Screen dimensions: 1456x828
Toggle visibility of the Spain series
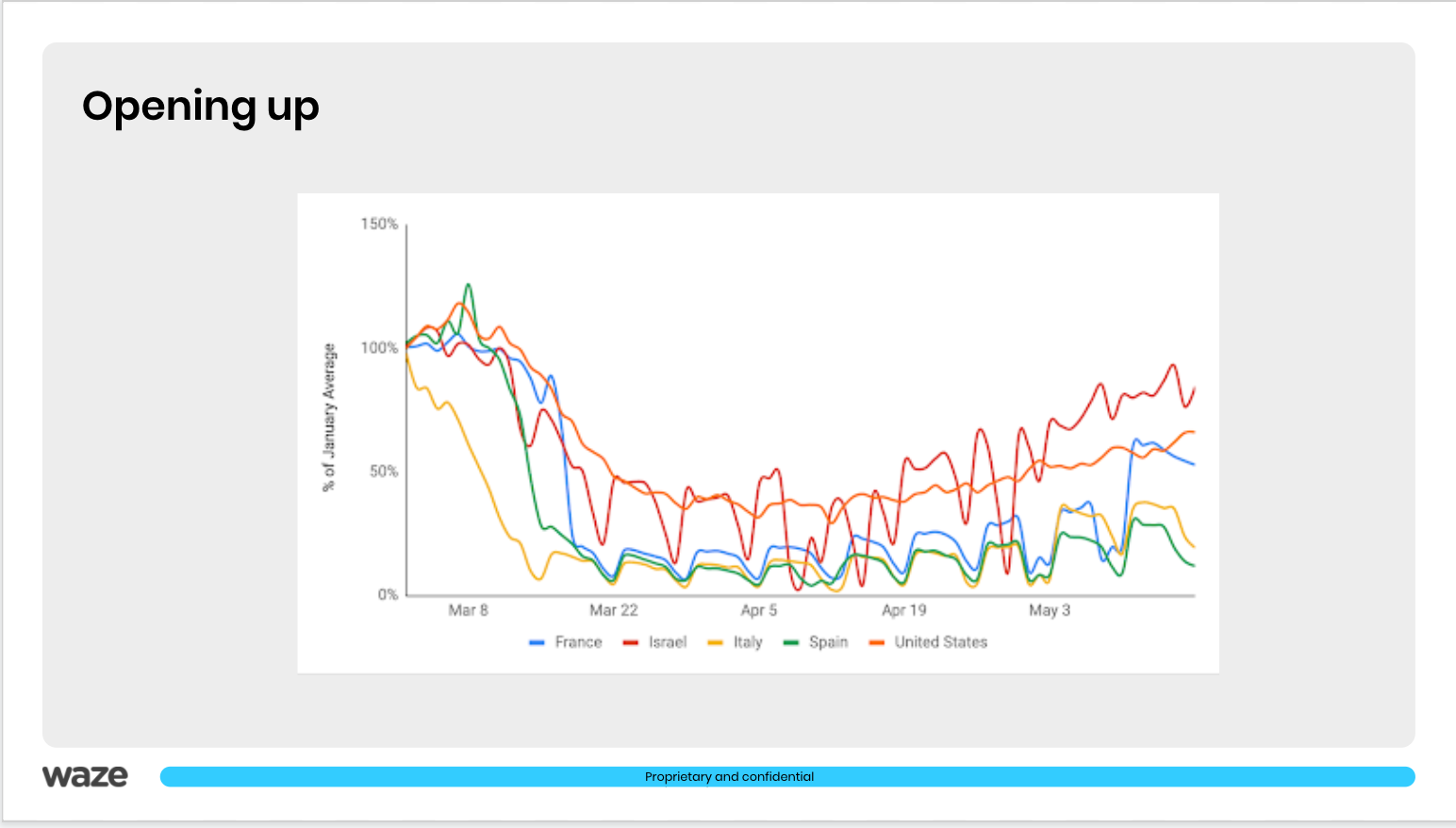click(828, 642)
